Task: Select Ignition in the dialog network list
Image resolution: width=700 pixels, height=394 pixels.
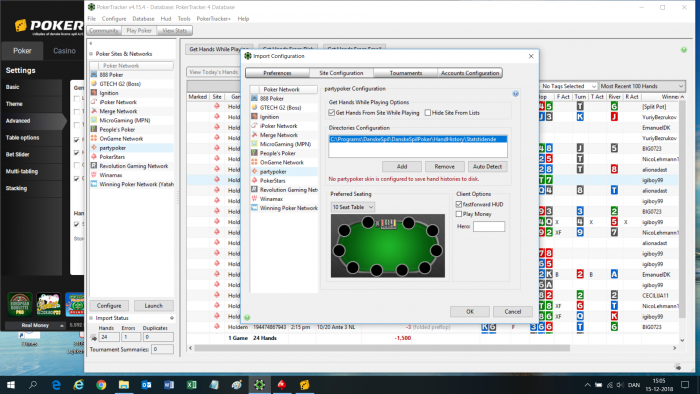Action: tap(269, 117)
